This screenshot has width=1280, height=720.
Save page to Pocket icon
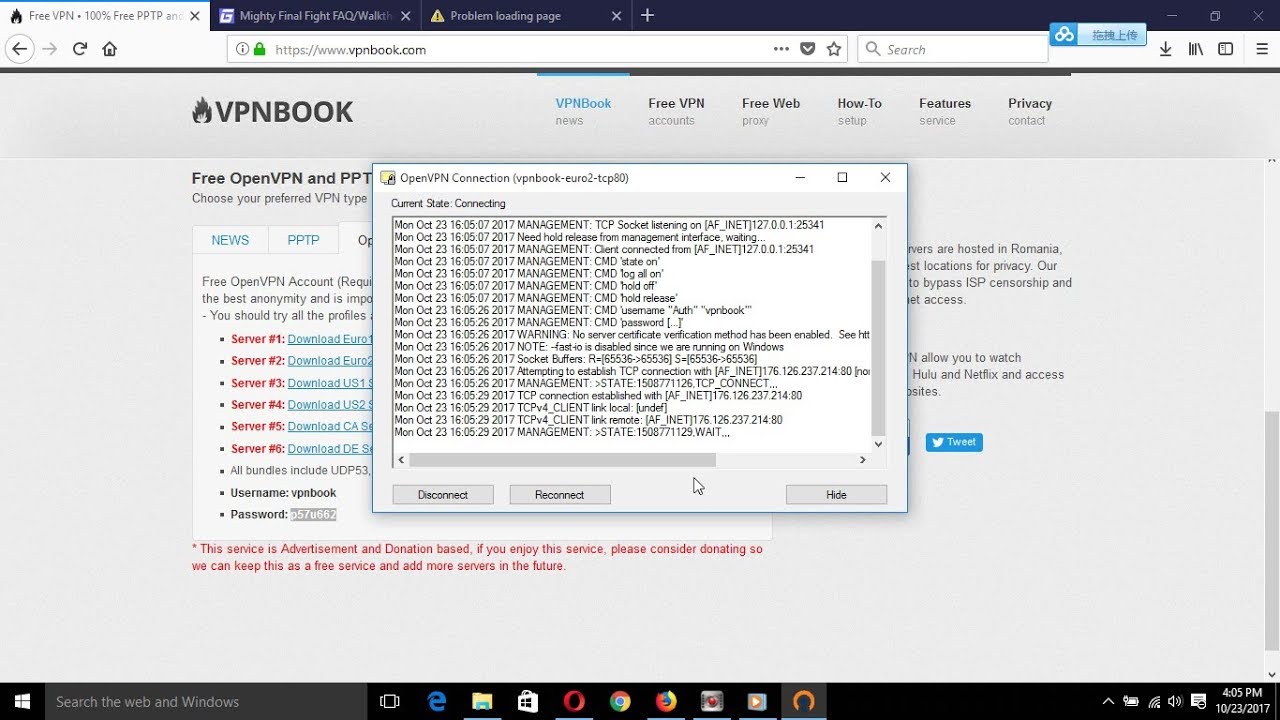pos(808,49)
